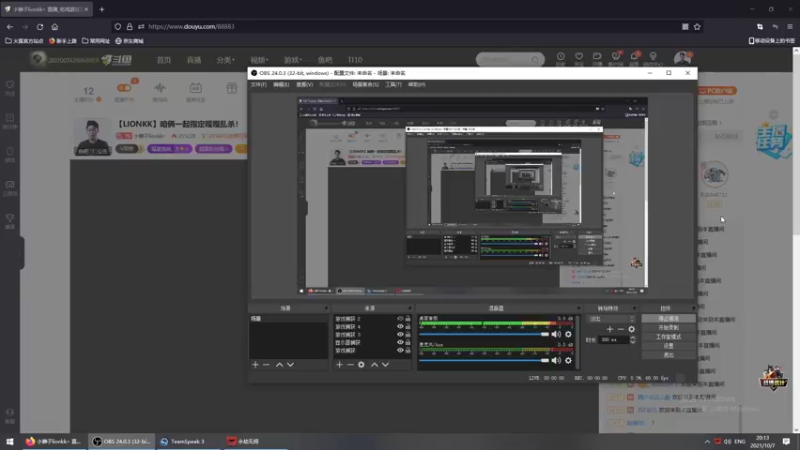Toggle visibility of Window Capture 4 source
The image size is (800, 450).
400,327
